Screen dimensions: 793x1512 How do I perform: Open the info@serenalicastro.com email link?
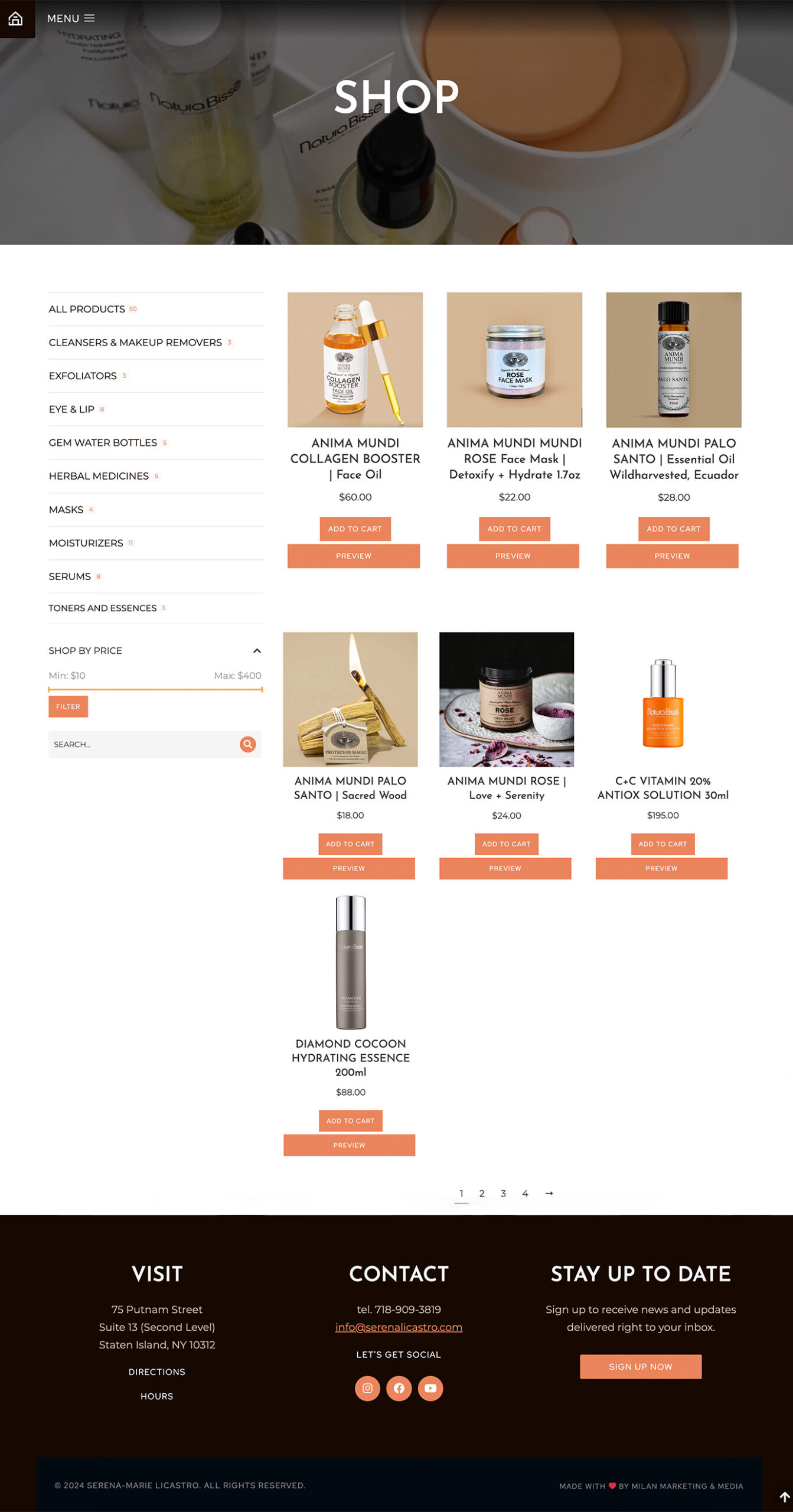pyautogui.click(x=399, y=1327)
